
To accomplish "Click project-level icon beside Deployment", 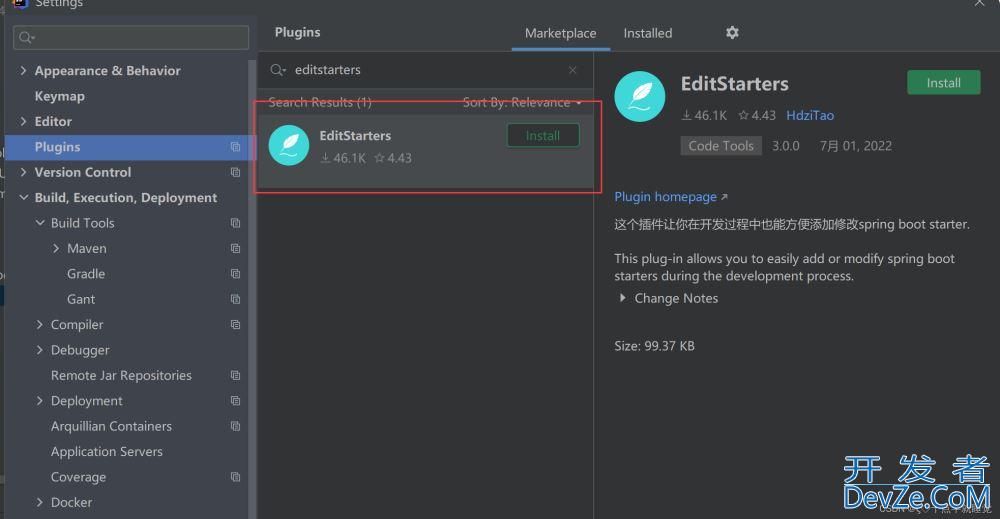I will pyautogui.click(x=235, y=401).
